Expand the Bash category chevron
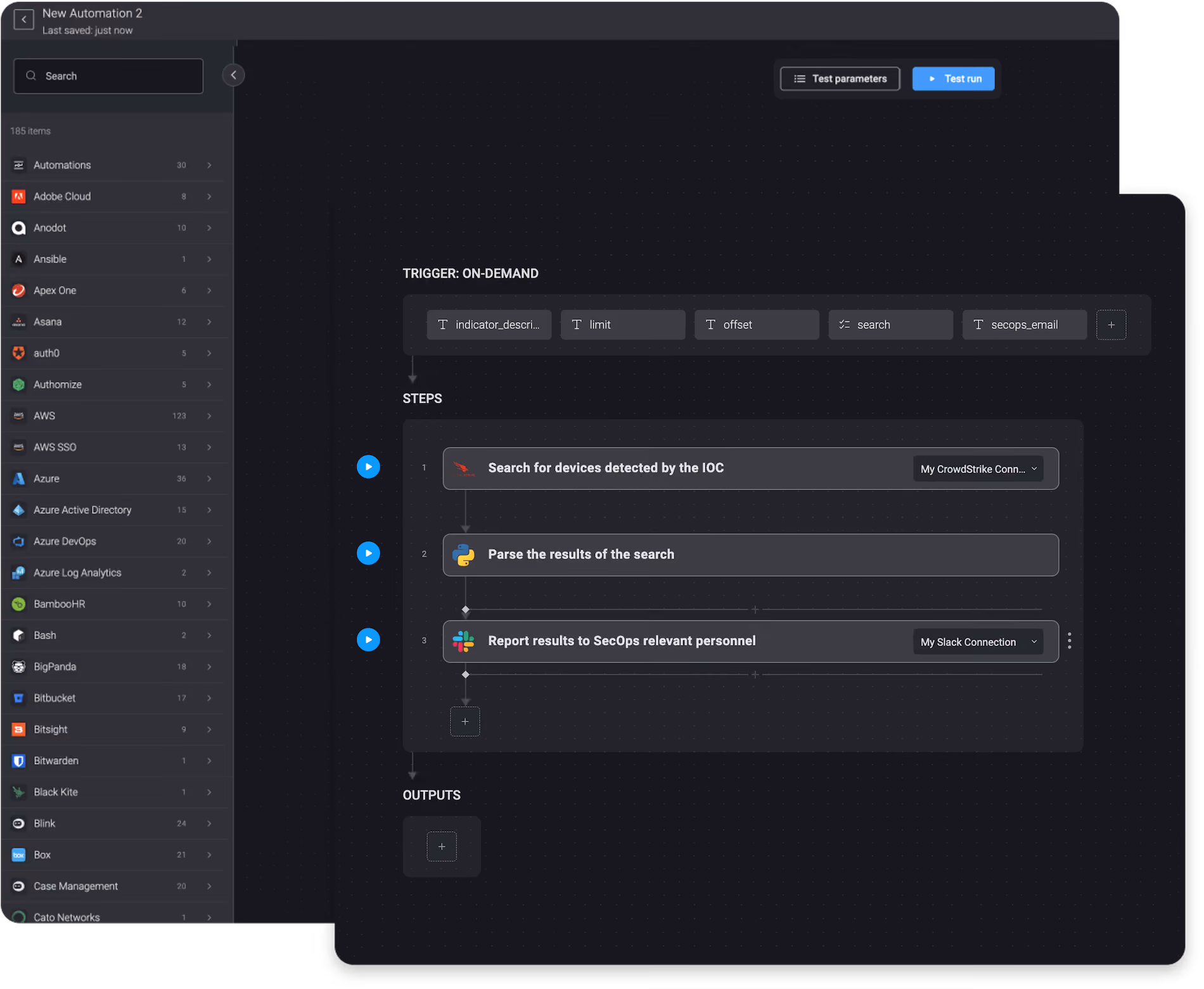The height and width of the screenshot is (989, 1204). pos(209,635)
